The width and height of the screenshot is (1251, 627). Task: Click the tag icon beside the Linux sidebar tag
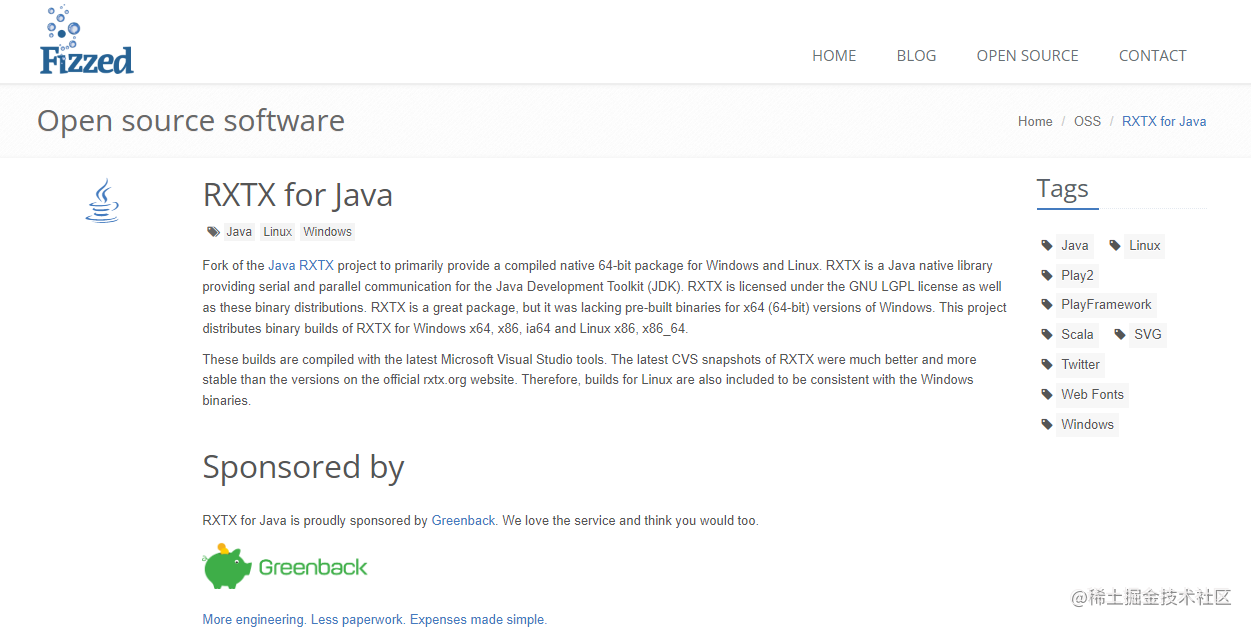click(x=1115, y=245)
